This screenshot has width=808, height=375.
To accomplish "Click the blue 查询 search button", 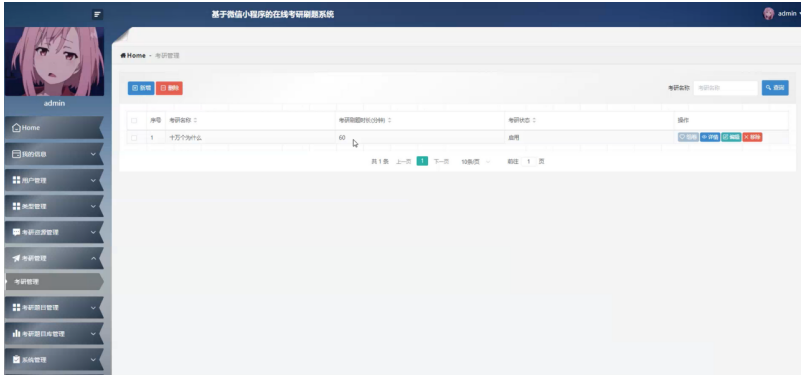I will (x=775, y=88).
